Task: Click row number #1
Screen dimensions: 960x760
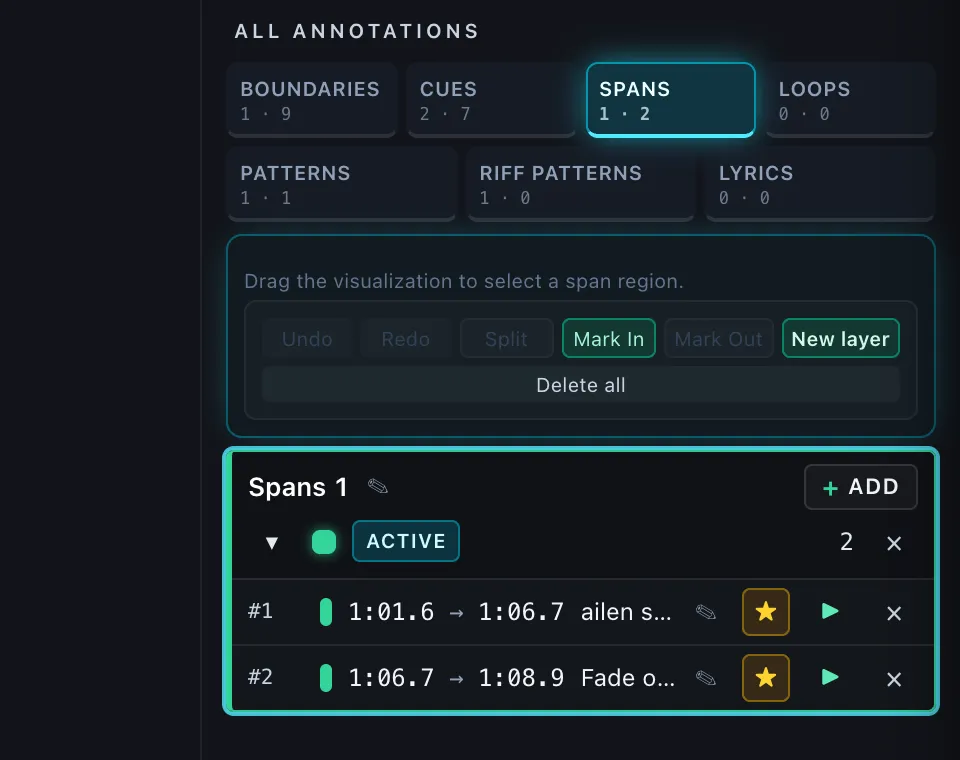Action: 260,611
